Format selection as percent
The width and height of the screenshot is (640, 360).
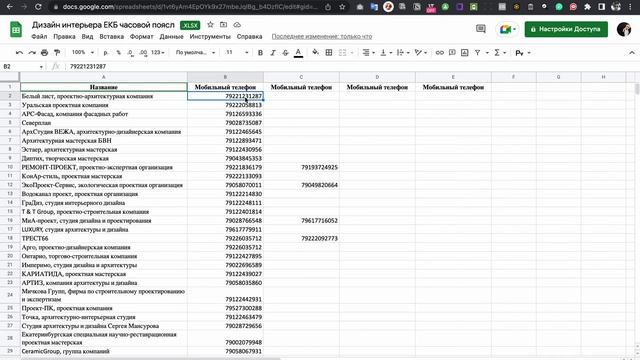(118, 53)
